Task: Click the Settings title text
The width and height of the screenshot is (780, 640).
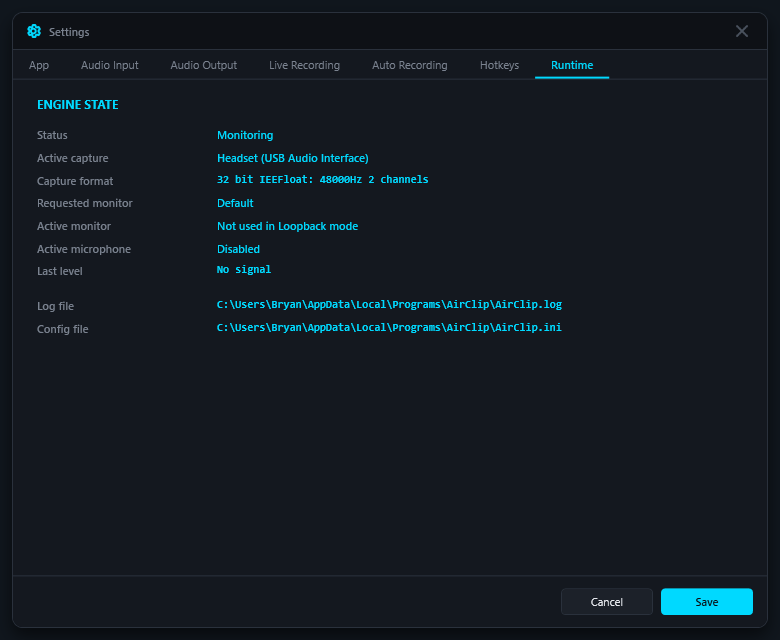Action: coord(69,32)
